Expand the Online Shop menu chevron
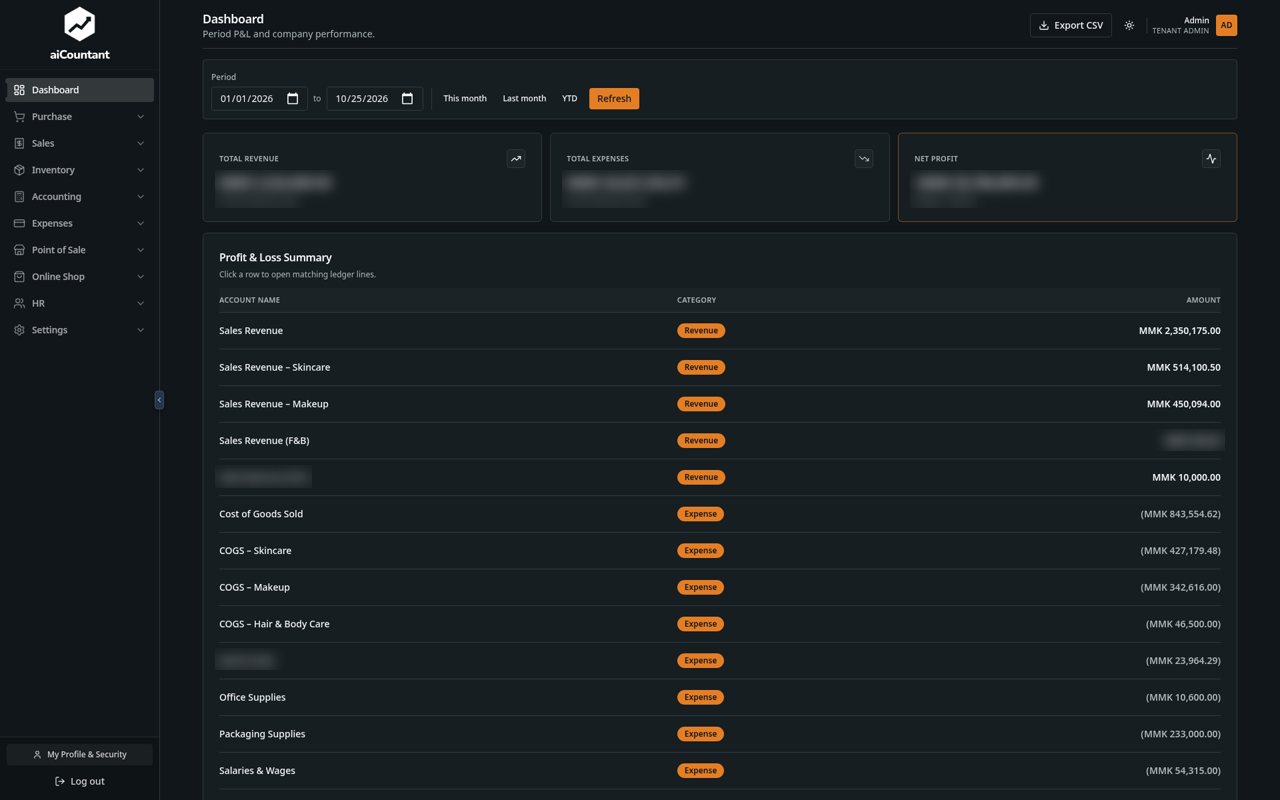1280x800 pixels. point(140,277)
